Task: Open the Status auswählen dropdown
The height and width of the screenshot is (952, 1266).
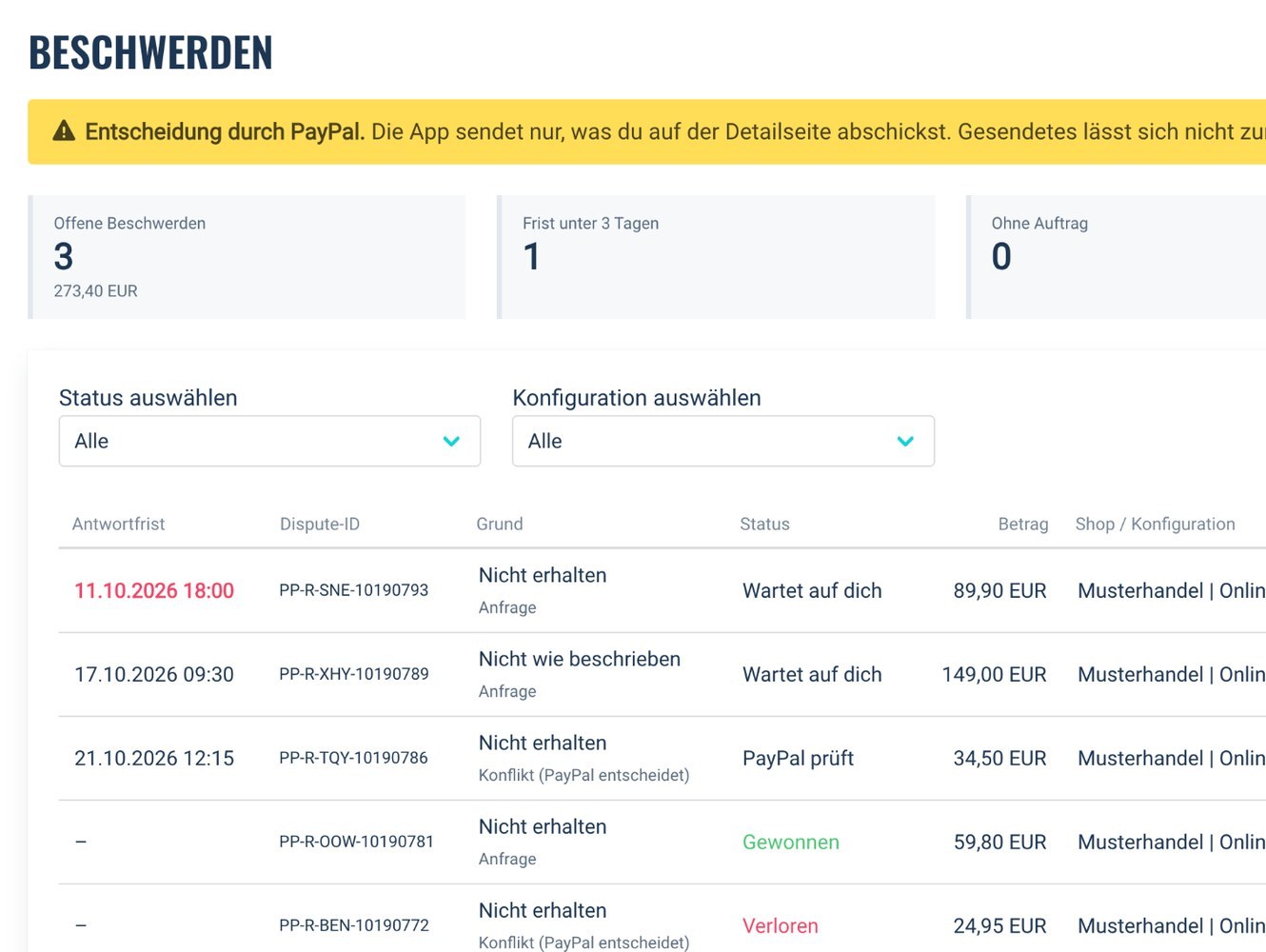Action: [269, 441]
